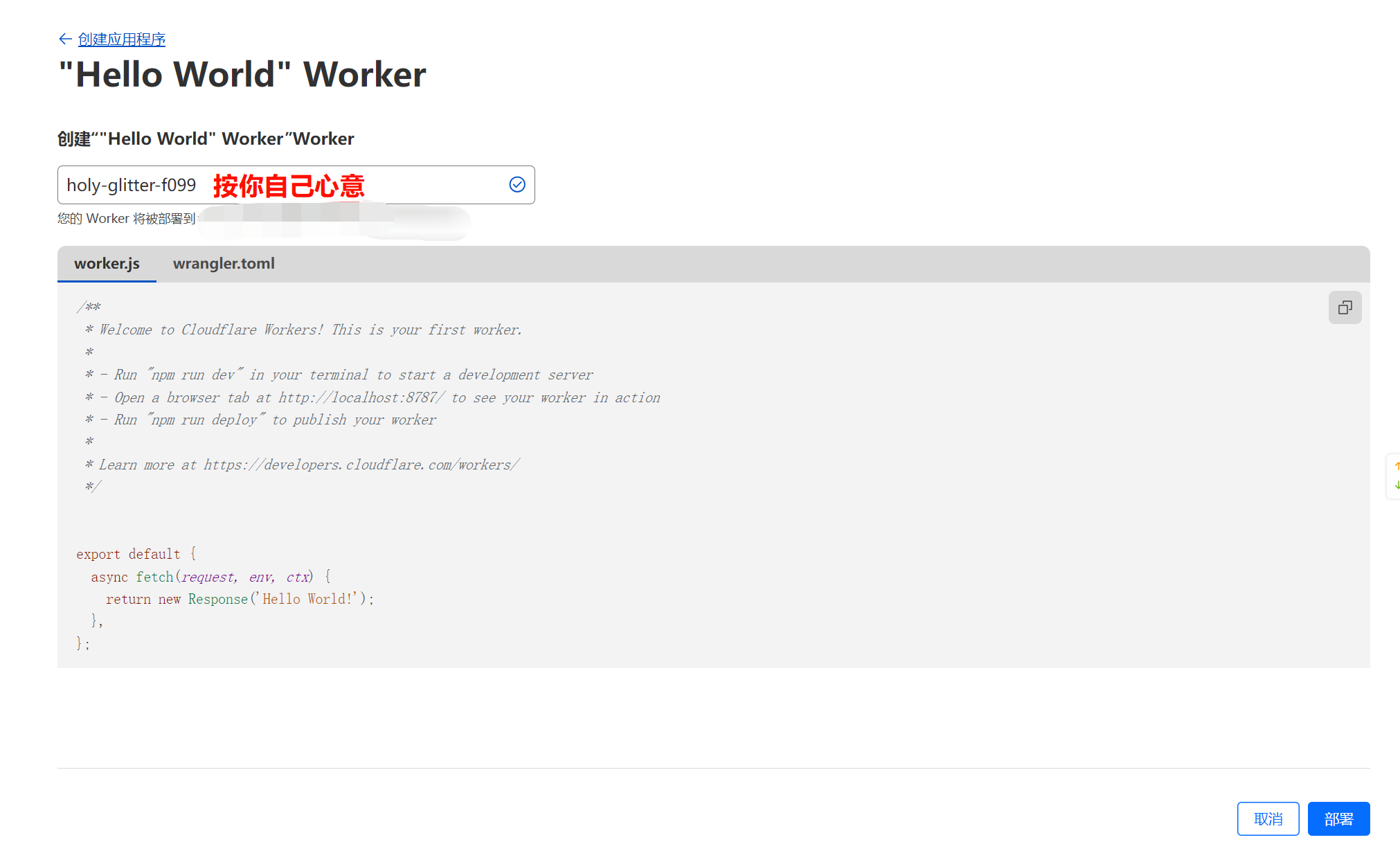
Task: Copy the worker.js code with the copy icon
Action: [1345, 307]
